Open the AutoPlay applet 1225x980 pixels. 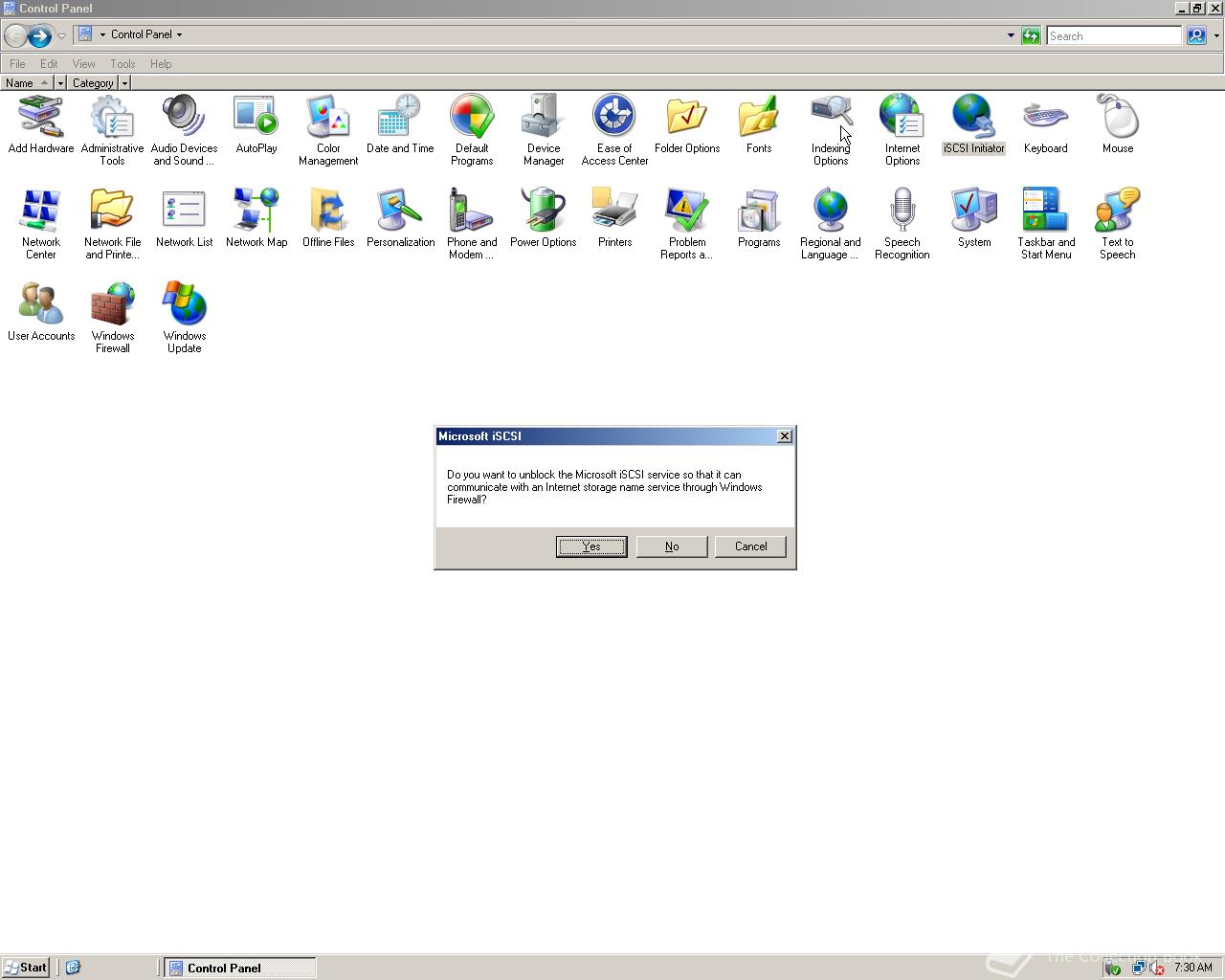coord(256,124)
